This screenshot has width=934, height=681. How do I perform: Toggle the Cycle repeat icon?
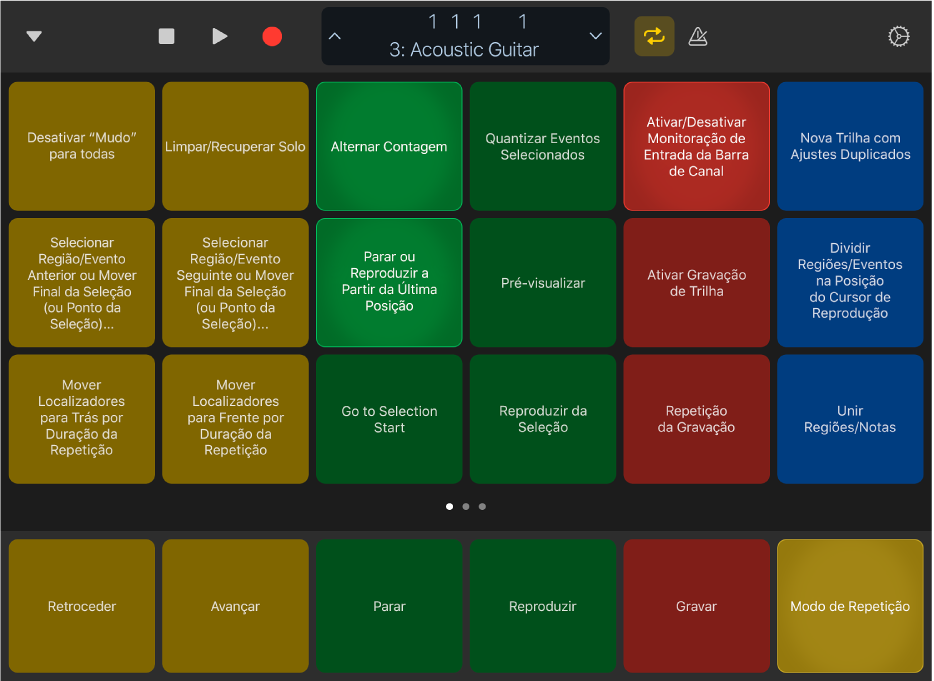[654, 36]
